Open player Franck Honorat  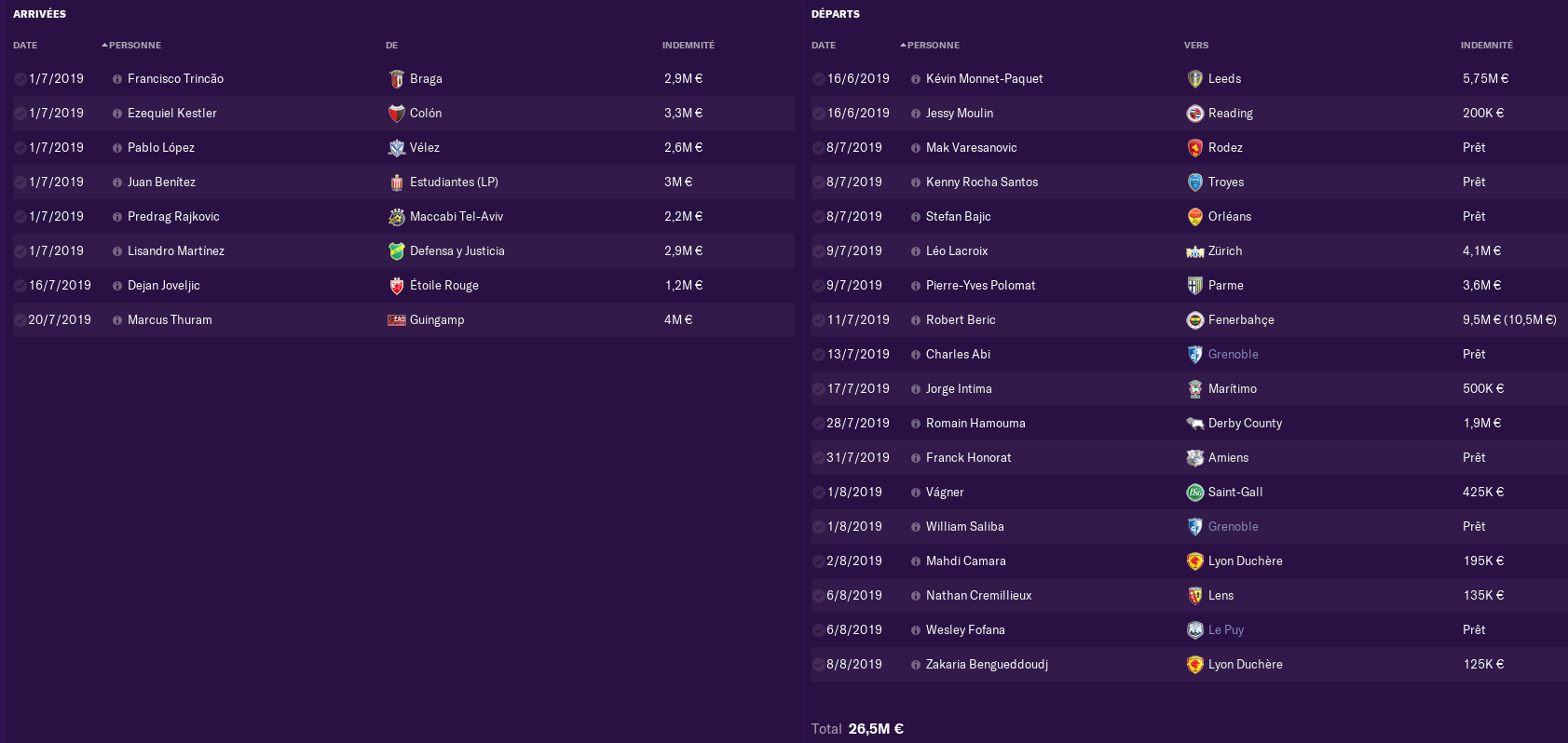click(968, 458)
